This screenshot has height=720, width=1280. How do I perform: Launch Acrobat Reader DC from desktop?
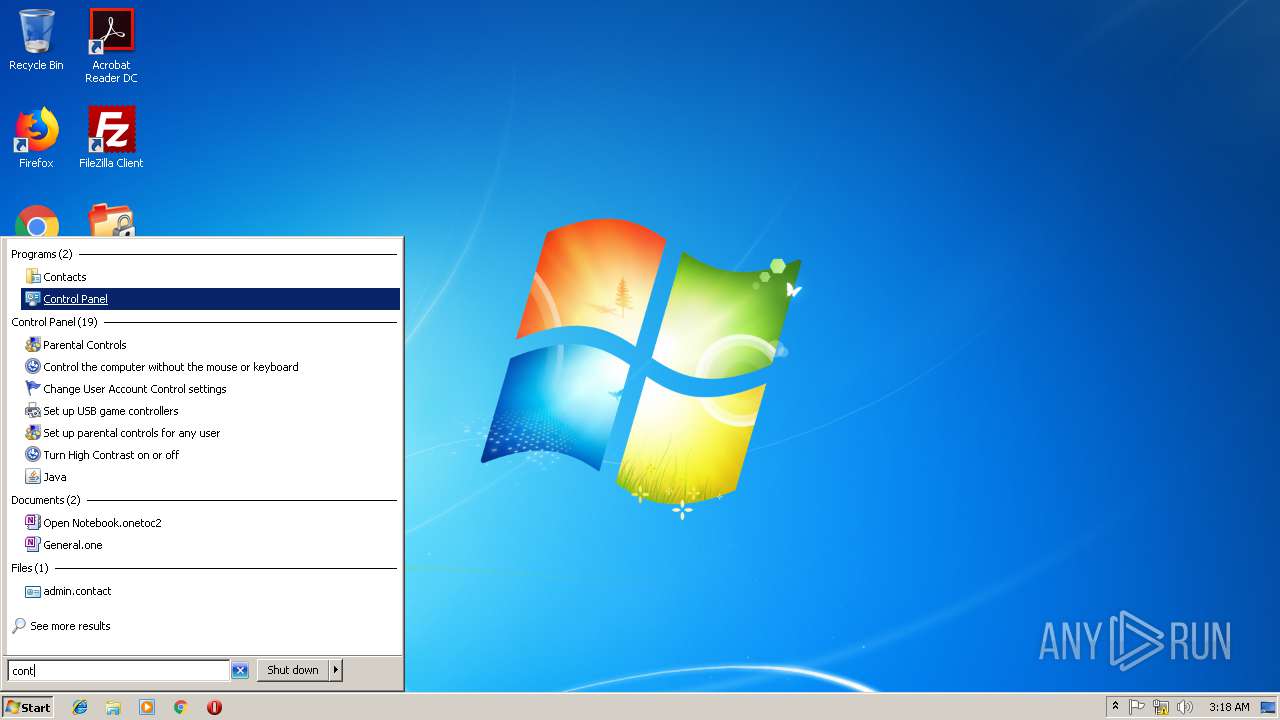click(x=111, y=45)
